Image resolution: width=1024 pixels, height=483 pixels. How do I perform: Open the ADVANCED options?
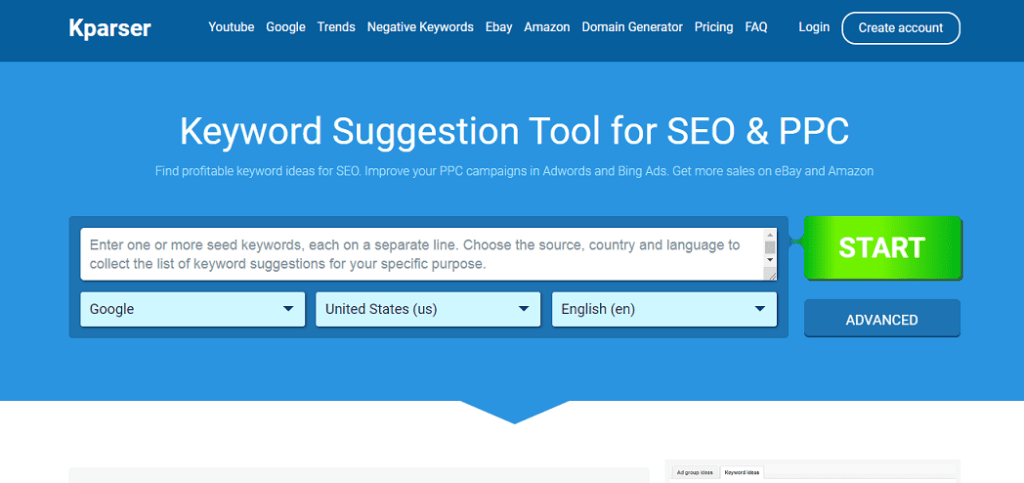(882, 320)
